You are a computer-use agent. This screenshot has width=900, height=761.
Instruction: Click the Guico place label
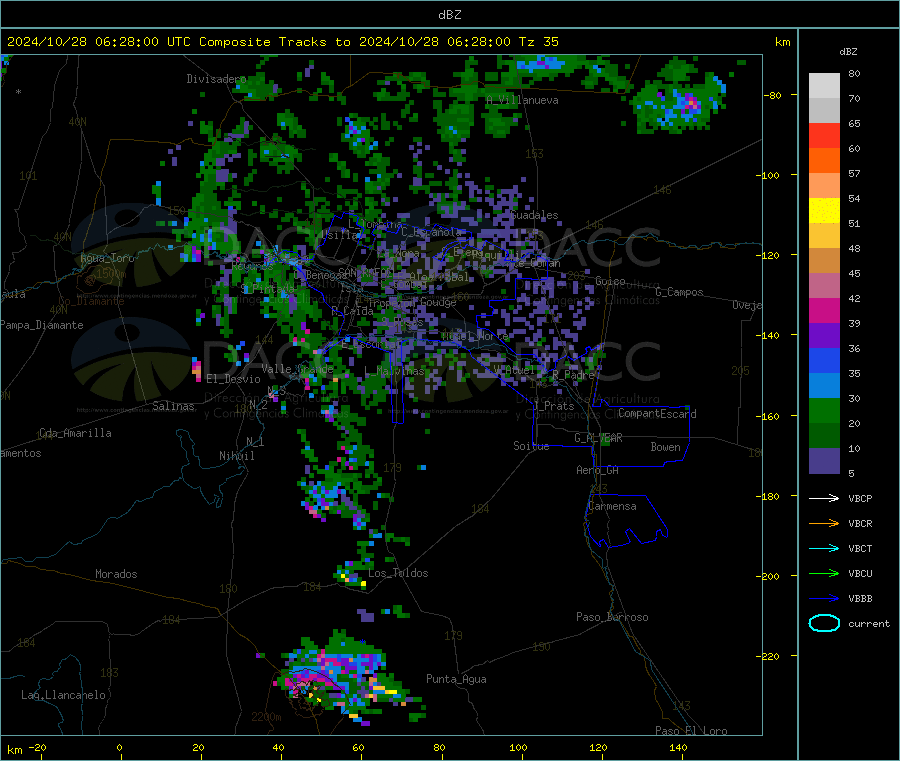click(610, 281)
